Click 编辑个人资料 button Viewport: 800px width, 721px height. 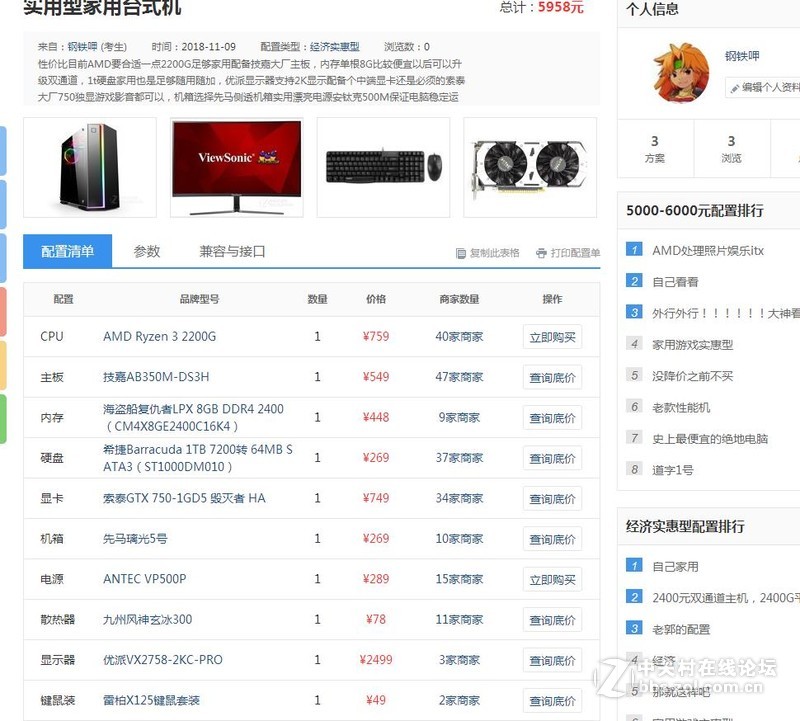pos(763,88)
